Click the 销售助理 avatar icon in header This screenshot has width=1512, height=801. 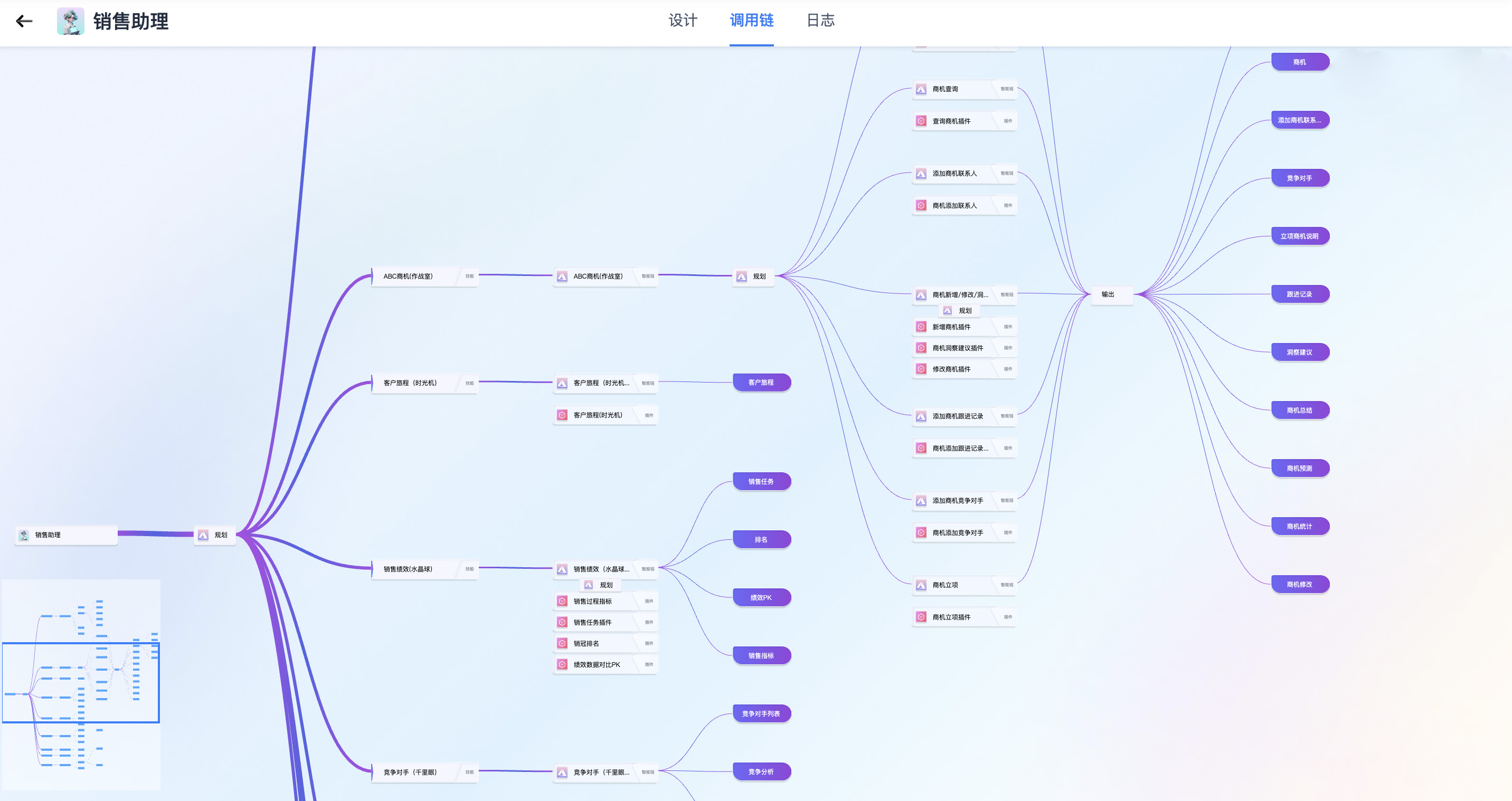click(70, 21)
